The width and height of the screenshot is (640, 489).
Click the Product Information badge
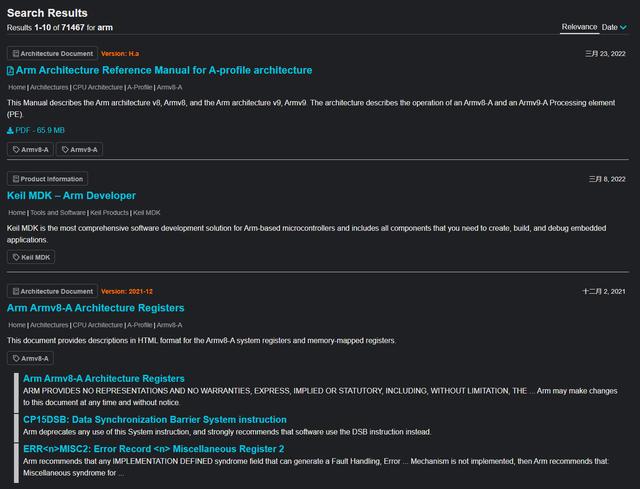point(47,179)
